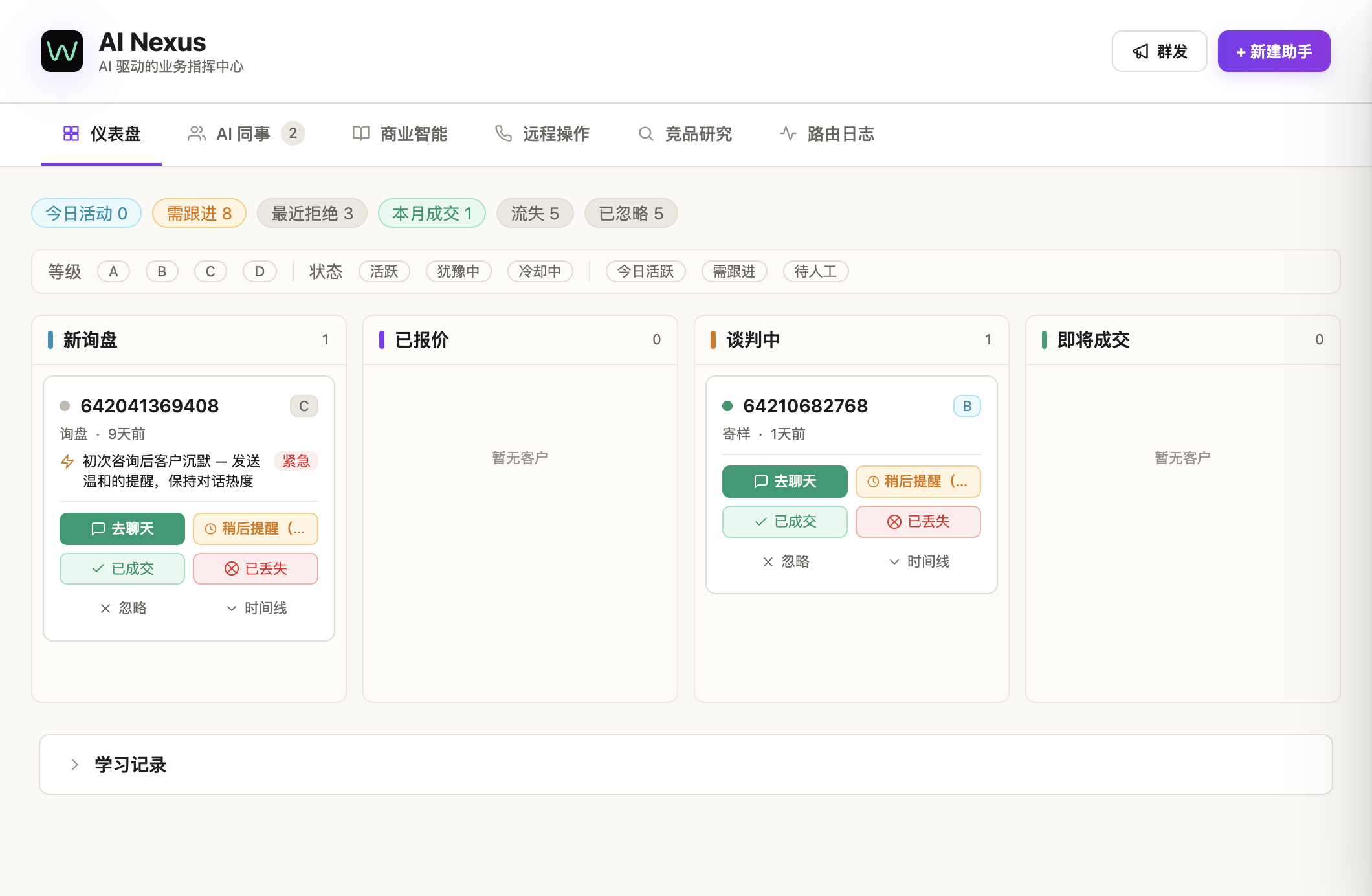Click the megaphone icon in 群发 button
The height and width of the screenshot is (896, 1372).
[x=1140, y=52]
